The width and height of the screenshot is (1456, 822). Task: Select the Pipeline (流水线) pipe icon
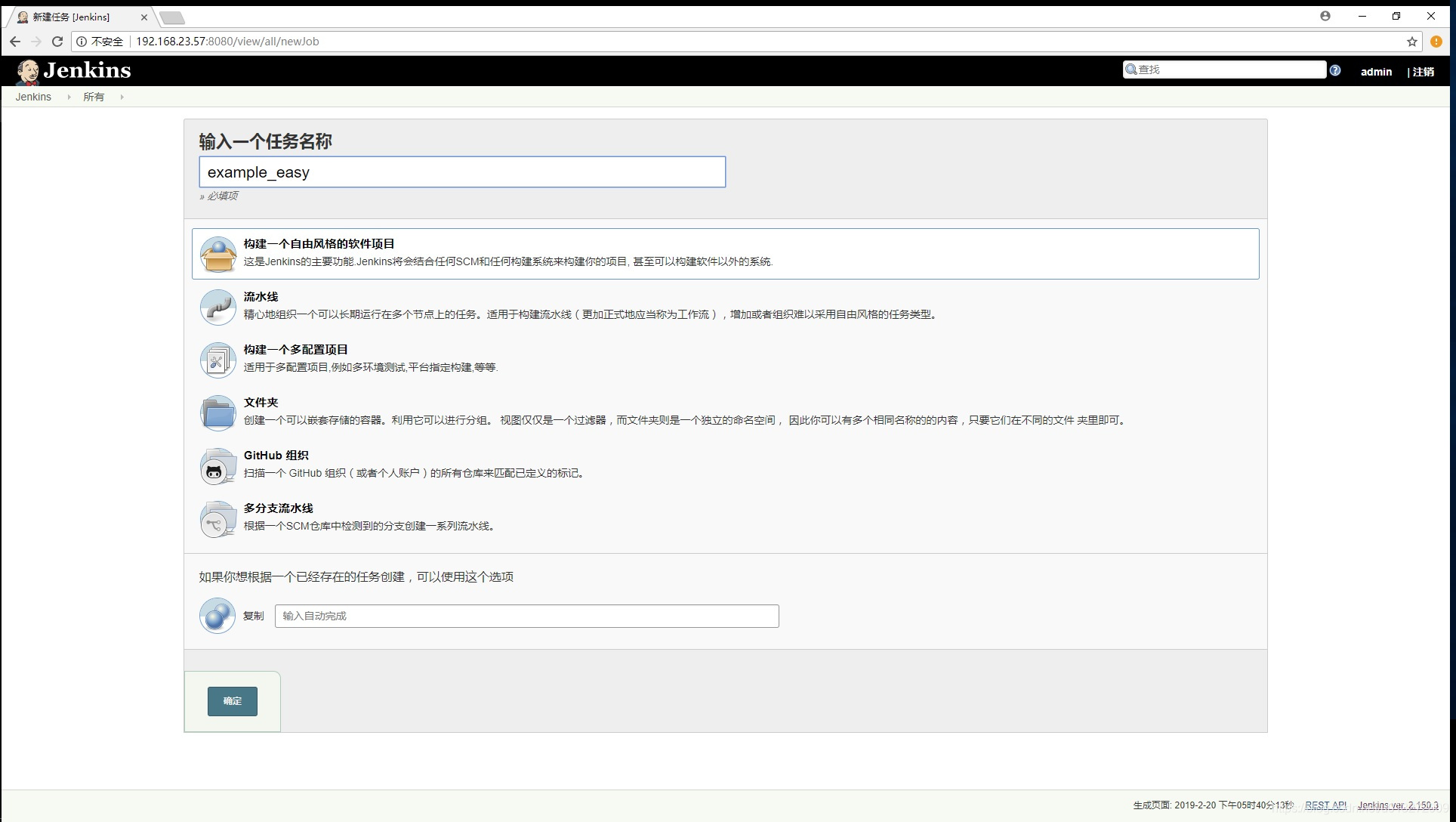[x=218, y=307]
